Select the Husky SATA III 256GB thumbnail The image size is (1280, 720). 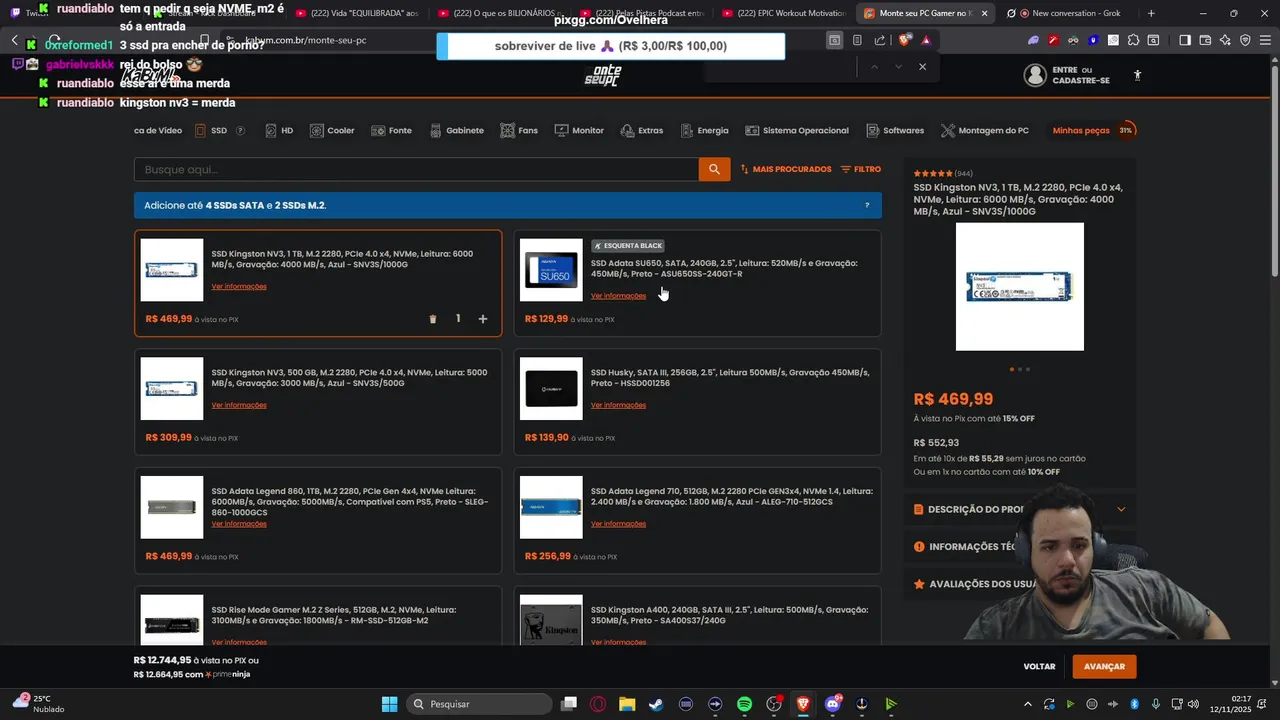[551, 388]
